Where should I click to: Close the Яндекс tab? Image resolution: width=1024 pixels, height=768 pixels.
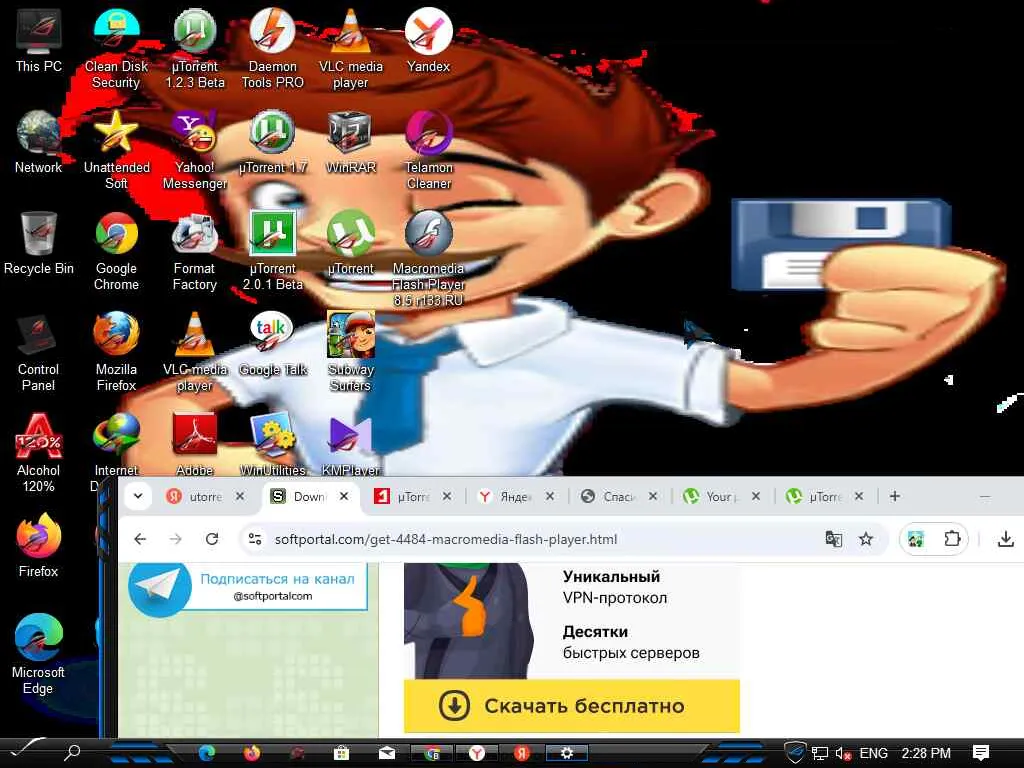550,496
